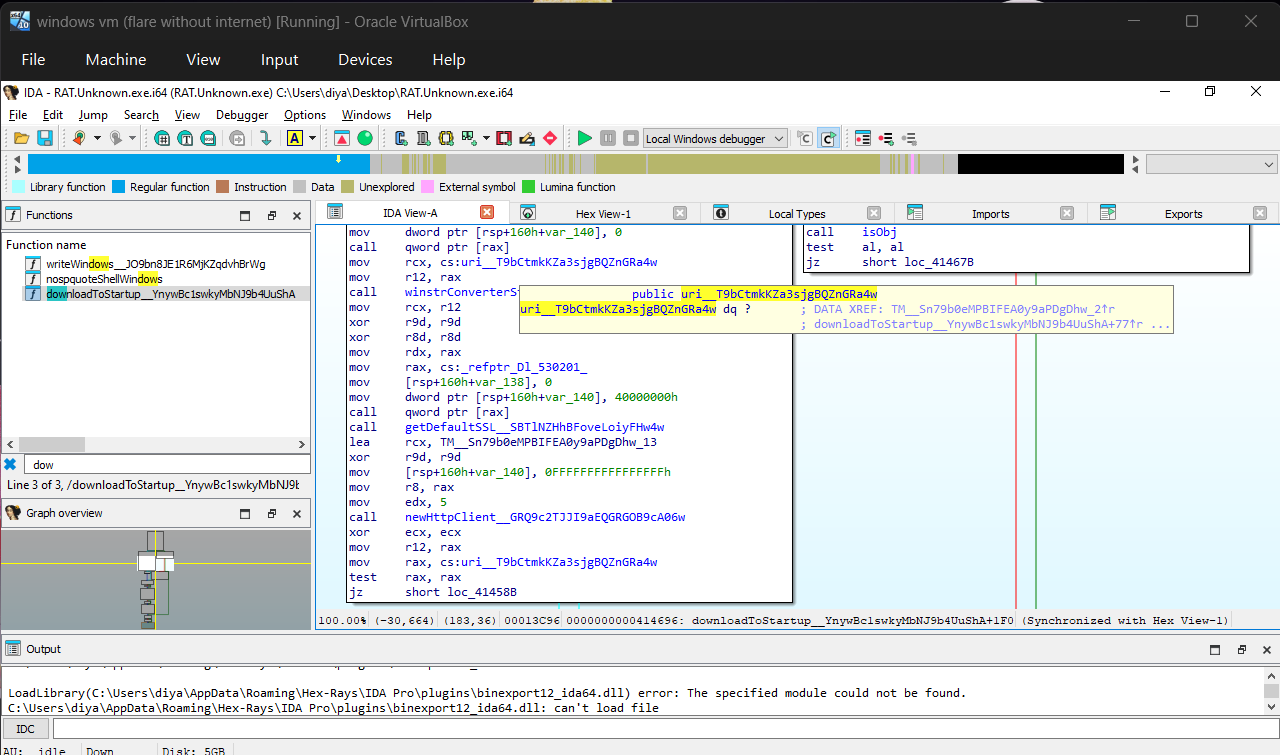This screenshot has width=1280, height=755.
Task: Open the File menu in IDA
Action: 18,115
